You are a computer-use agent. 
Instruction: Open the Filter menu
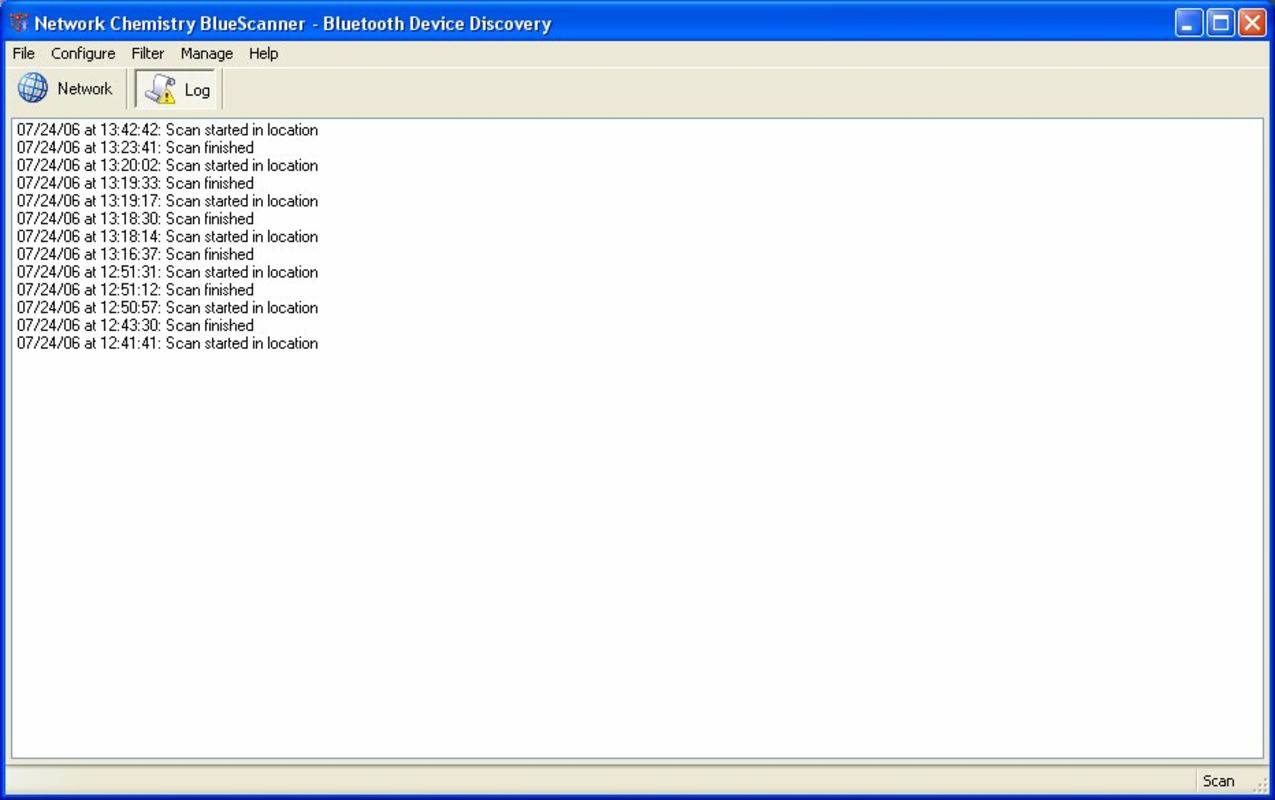coord(148,54)
